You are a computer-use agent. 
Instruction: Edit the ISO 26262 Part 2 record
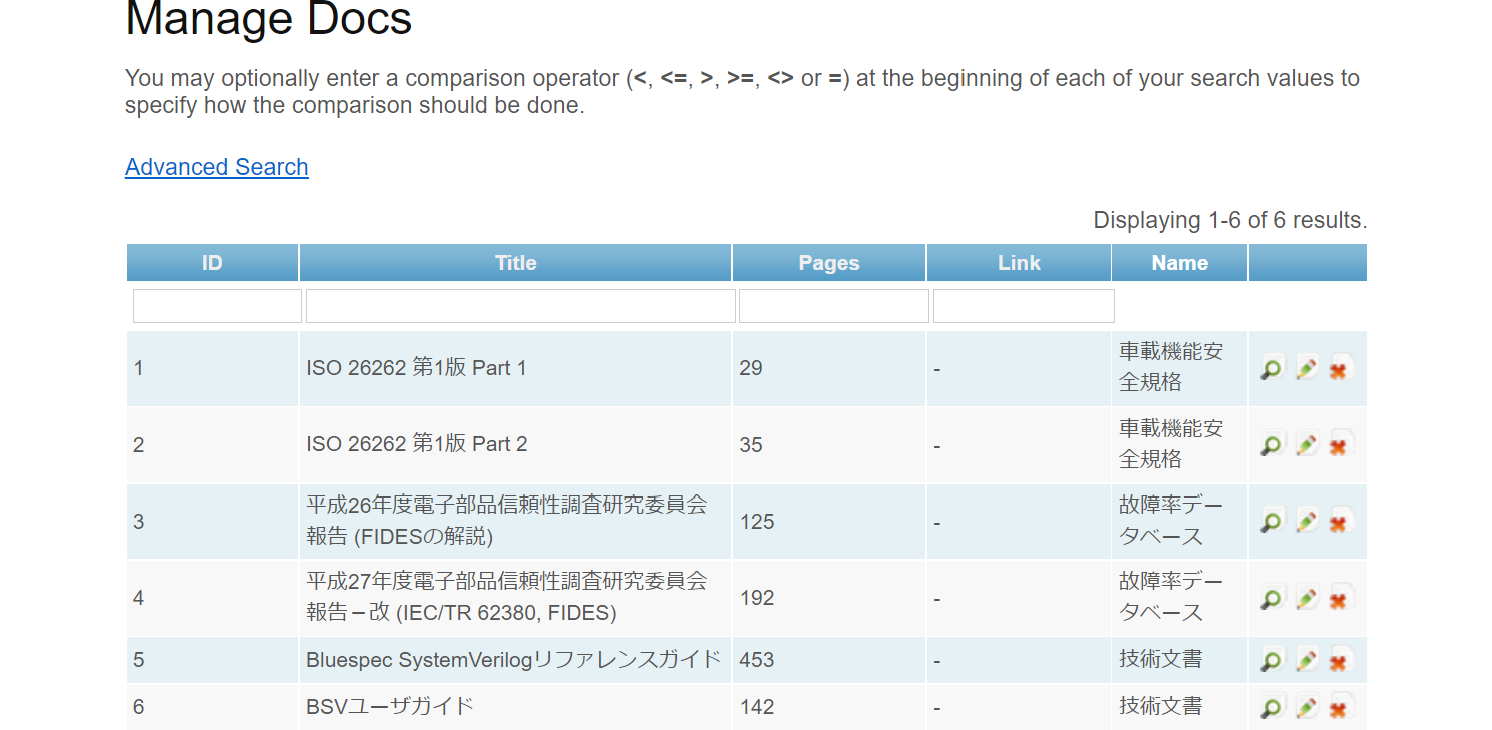coord(1306,445)
